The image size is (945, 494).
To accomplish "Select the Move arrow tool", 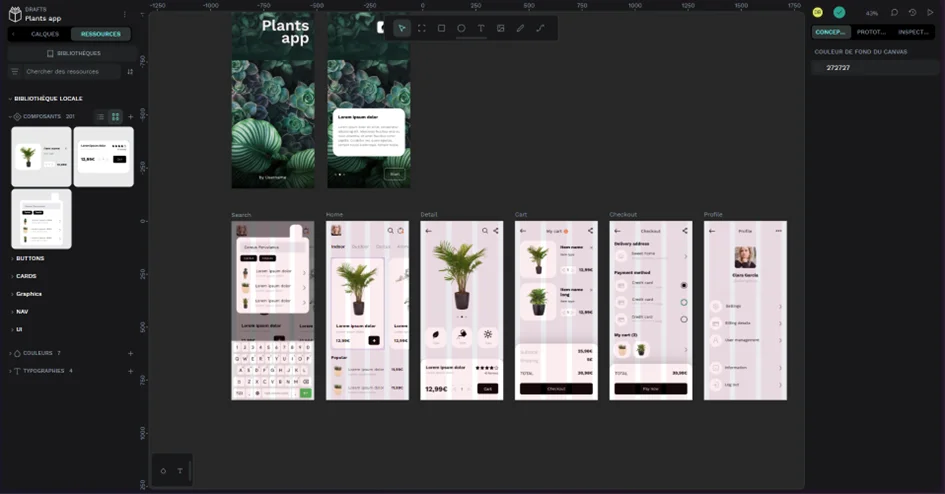I will click(x=401, y=28).
